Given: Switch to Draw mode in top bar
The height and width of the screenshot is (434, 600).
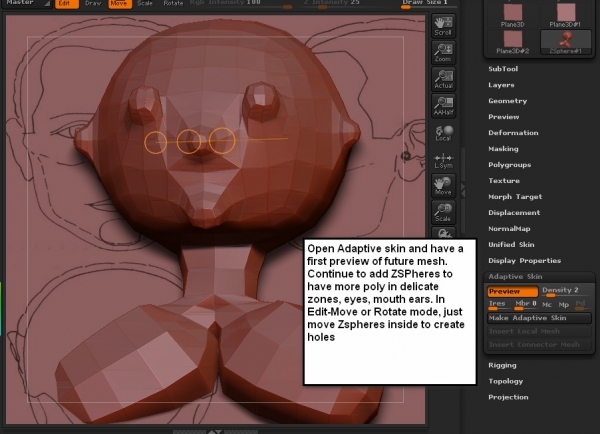Looking at the screenshot, I should pos(93,3).
